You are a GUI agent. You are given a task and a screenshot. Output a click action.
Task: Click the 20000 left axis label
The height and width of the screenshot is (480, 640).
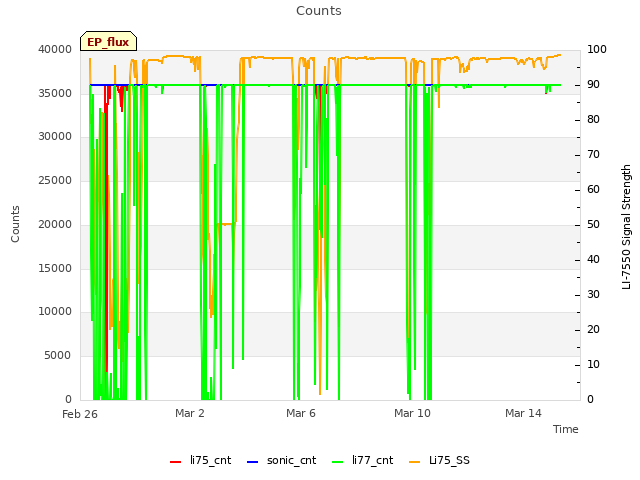[55, 224]
